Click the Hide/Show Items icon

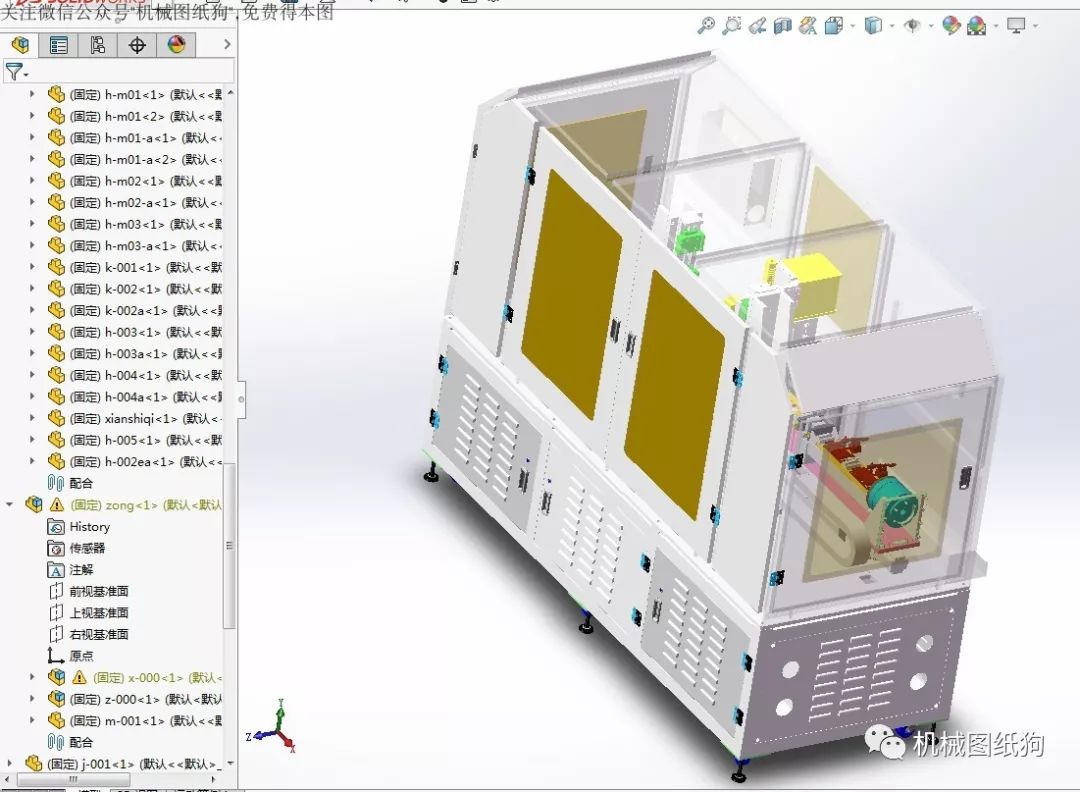[912, 26]
